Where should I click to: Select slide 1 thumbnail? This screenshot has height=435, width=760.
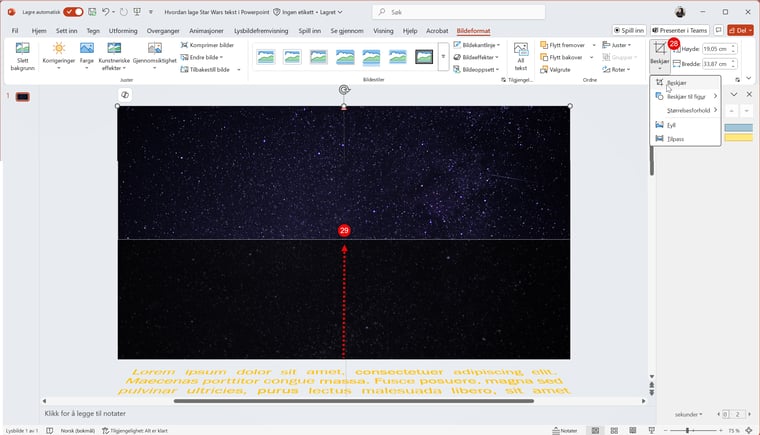click(22, 97)
